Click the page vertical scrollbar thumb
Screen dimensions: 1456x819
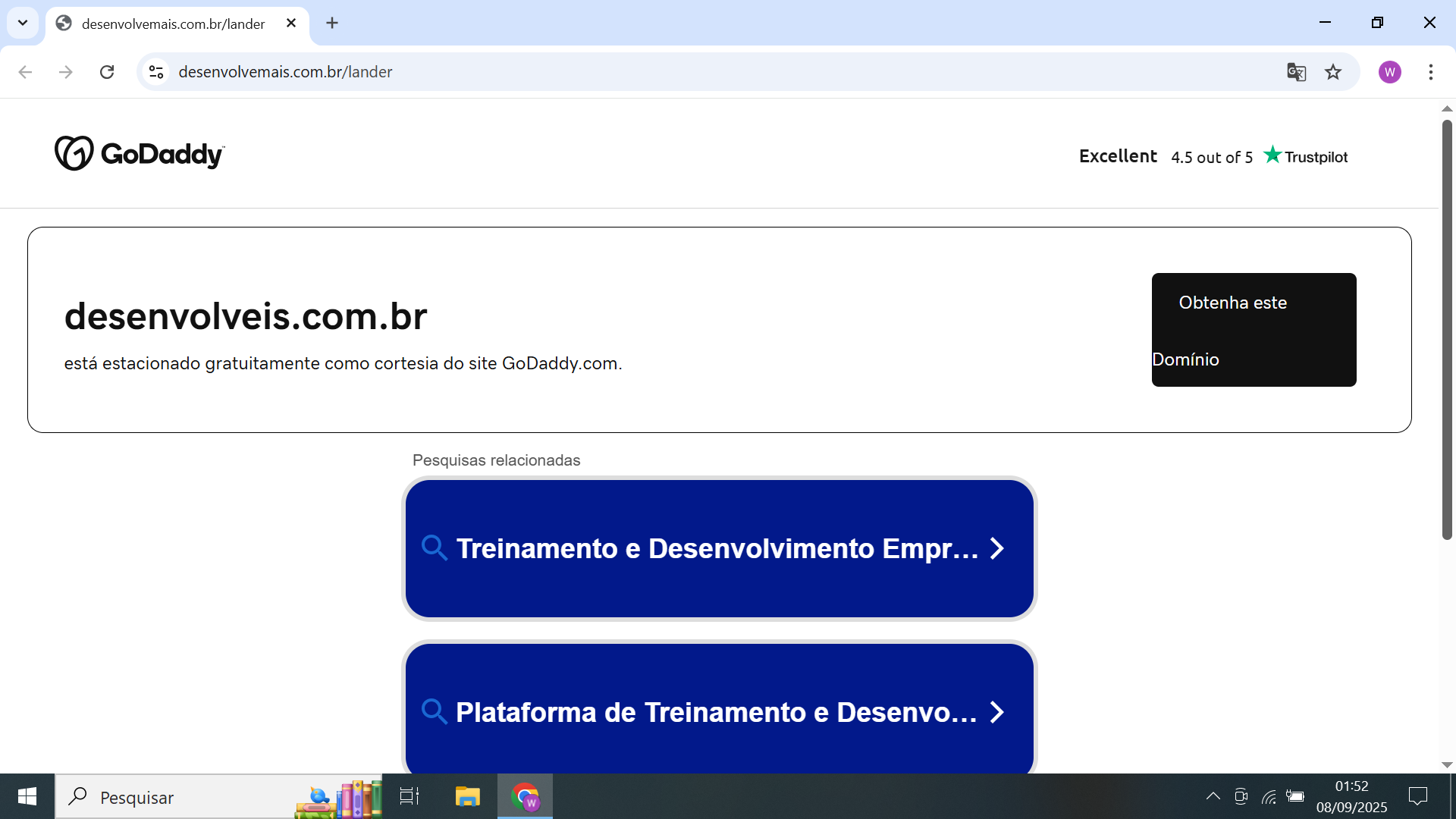point(1447,330)
